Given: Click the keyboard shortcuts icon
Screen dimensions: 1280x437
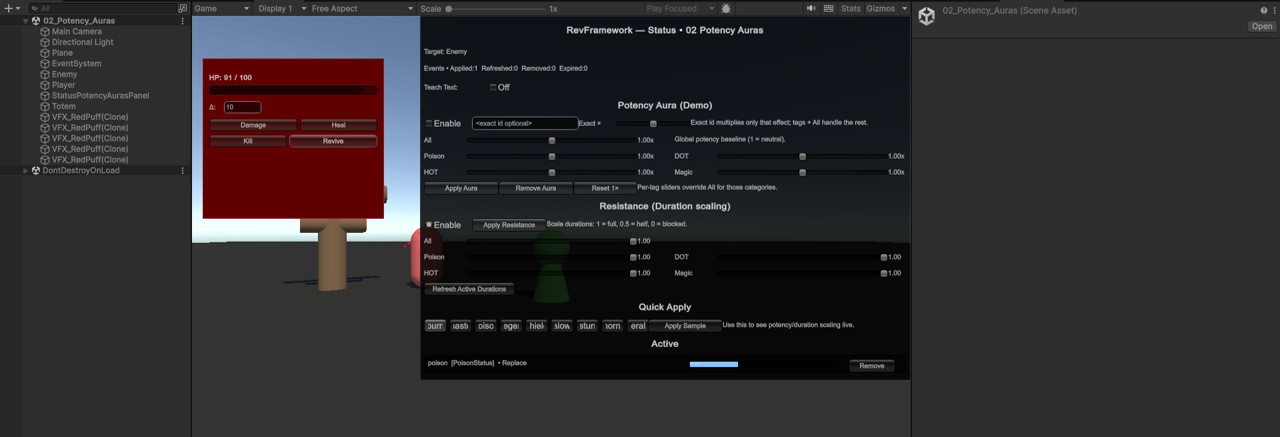Looking at the screenshot, I should pyautogui.click(x=829, y=8).
